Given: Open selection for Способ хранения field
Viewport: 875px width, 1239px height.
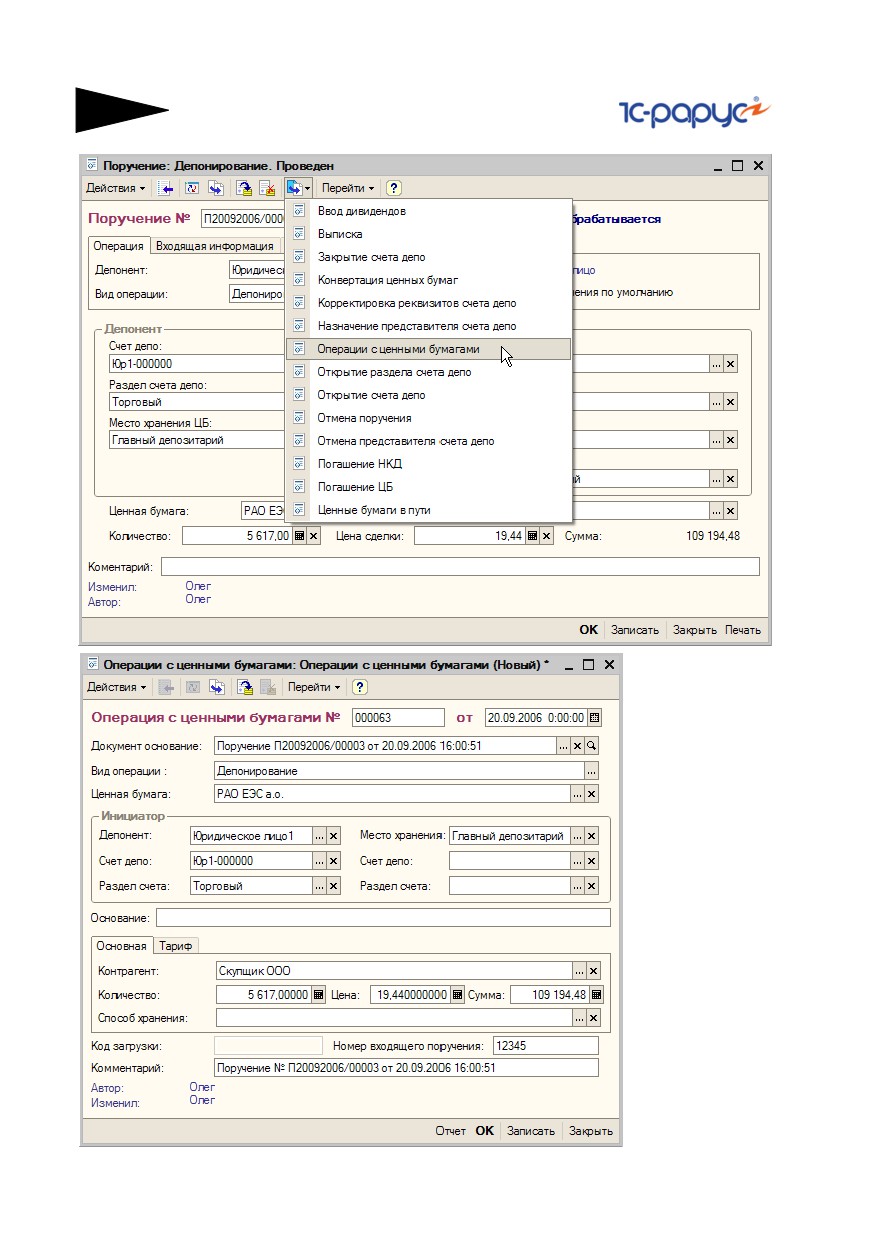Looking at the screenshot, I should tap(578, 1018).
